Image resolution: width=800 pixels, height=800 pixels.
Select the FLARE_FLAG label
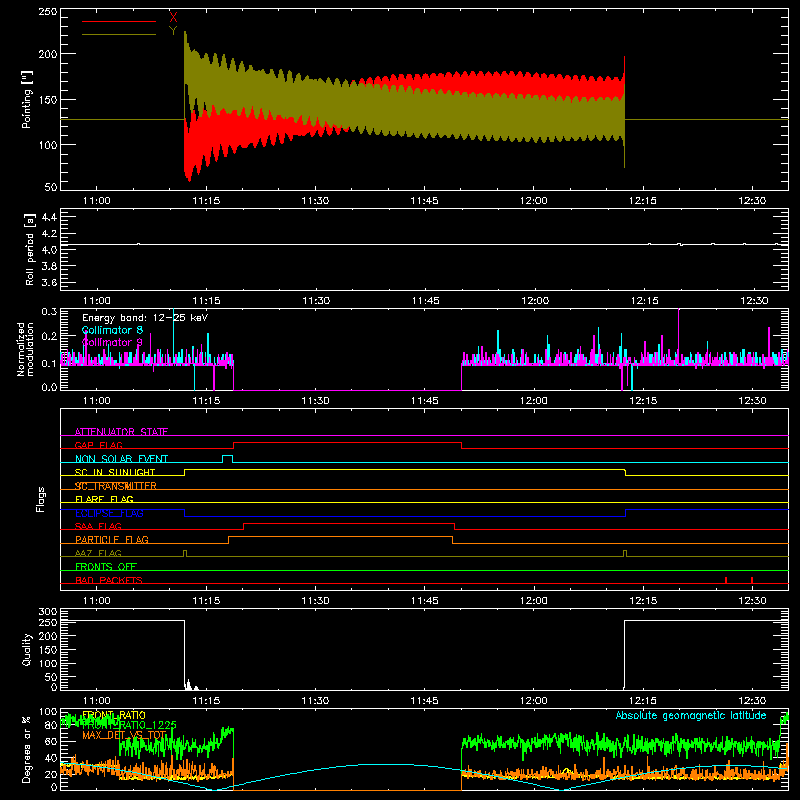pyautogui.click(x=104, y=499)
